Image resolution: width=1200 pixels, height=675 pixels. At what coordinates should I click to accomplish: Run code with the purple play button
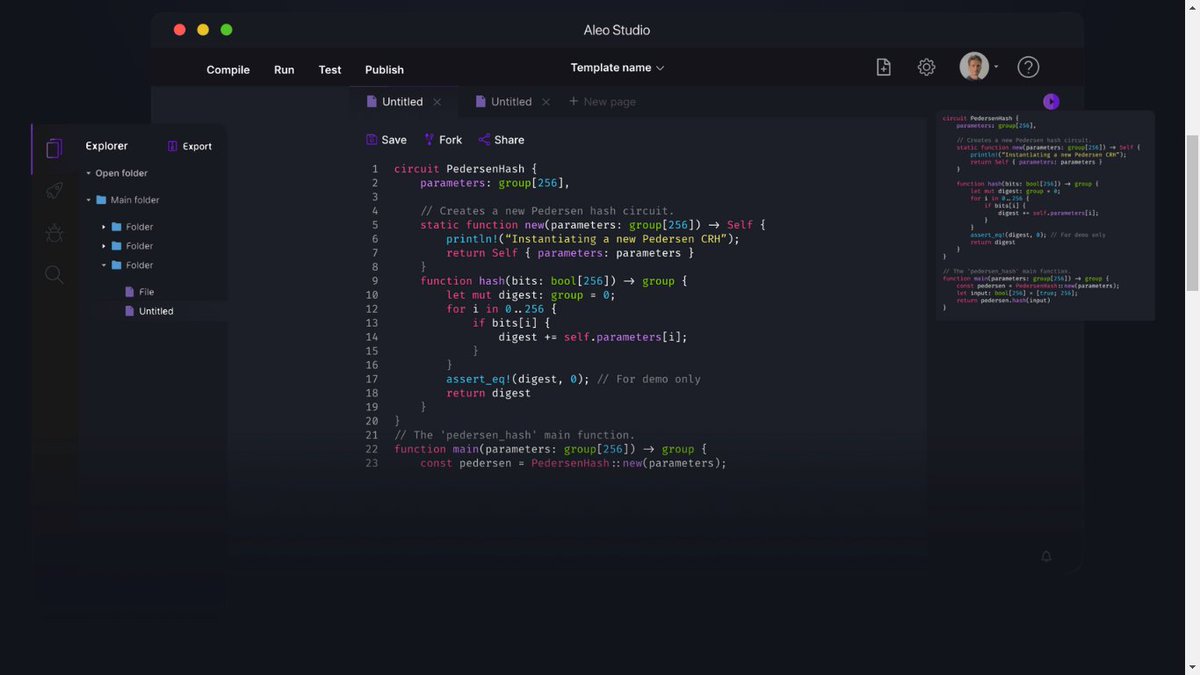pyautogui.click(x=1050, y=101)
